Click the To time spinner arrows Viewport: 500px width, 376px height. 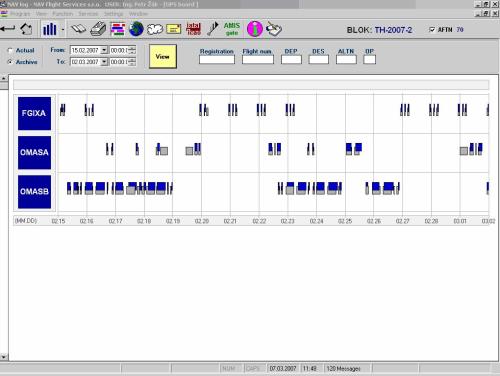tap(132, 62)
